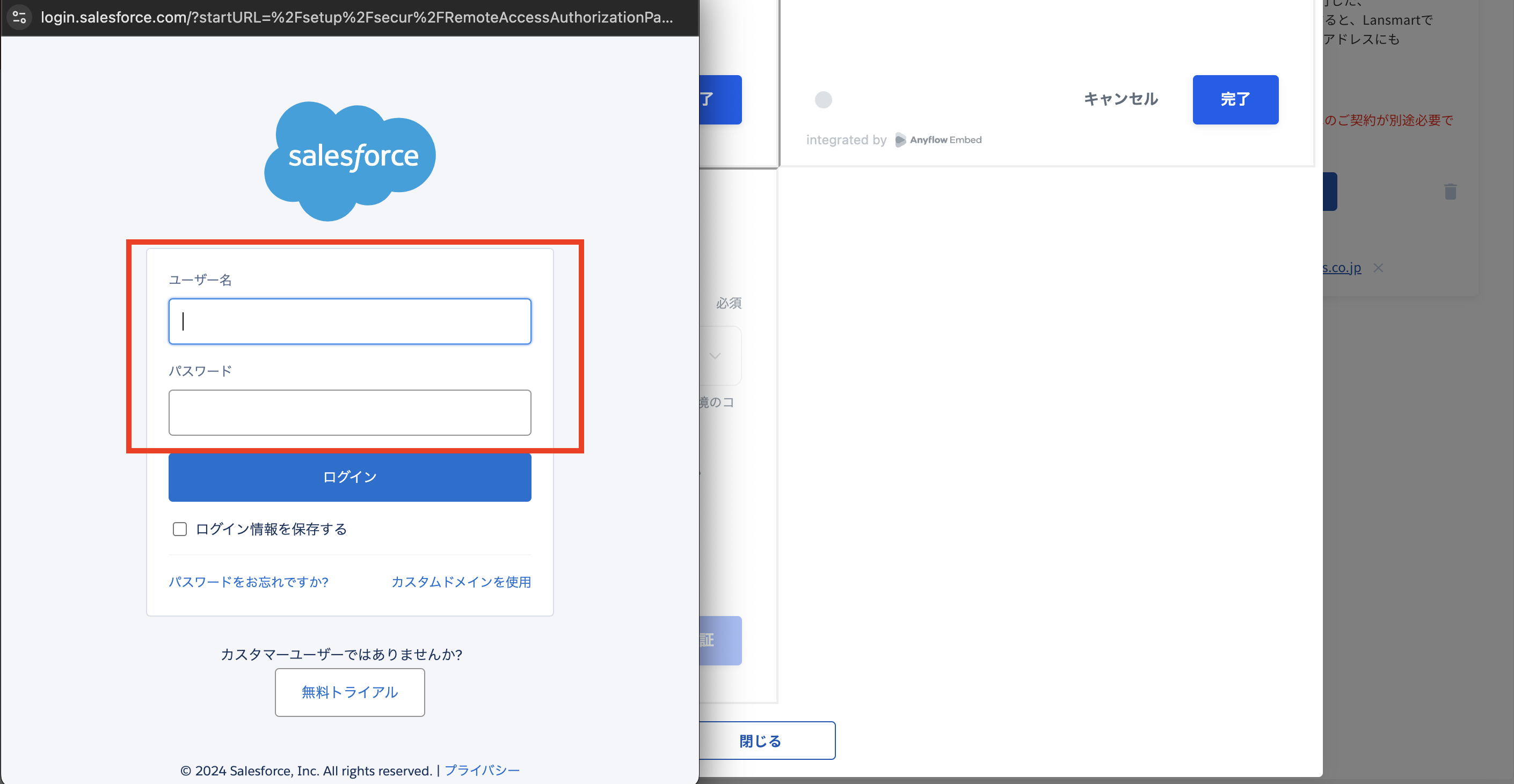The image size is (1514, 784).
Task: Check the ログイン情報を保存する checkbox
Action: (180, 529)
